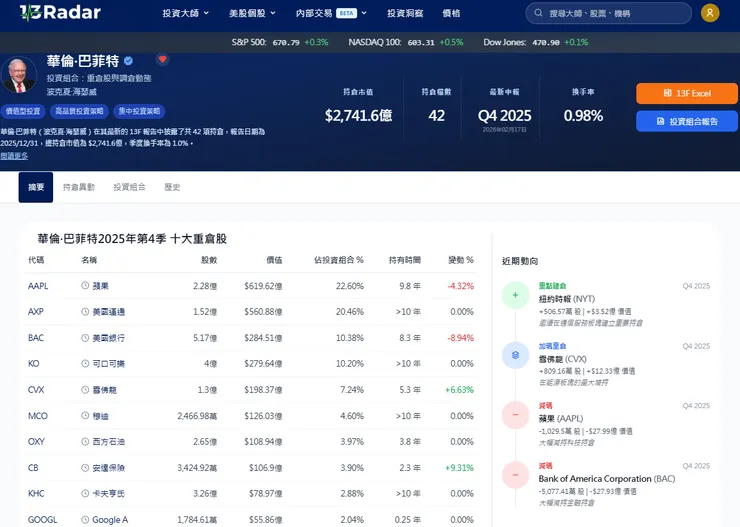The image size is (740, 527).
Task: Open the user account avatar icon
Action: [710, 13]
